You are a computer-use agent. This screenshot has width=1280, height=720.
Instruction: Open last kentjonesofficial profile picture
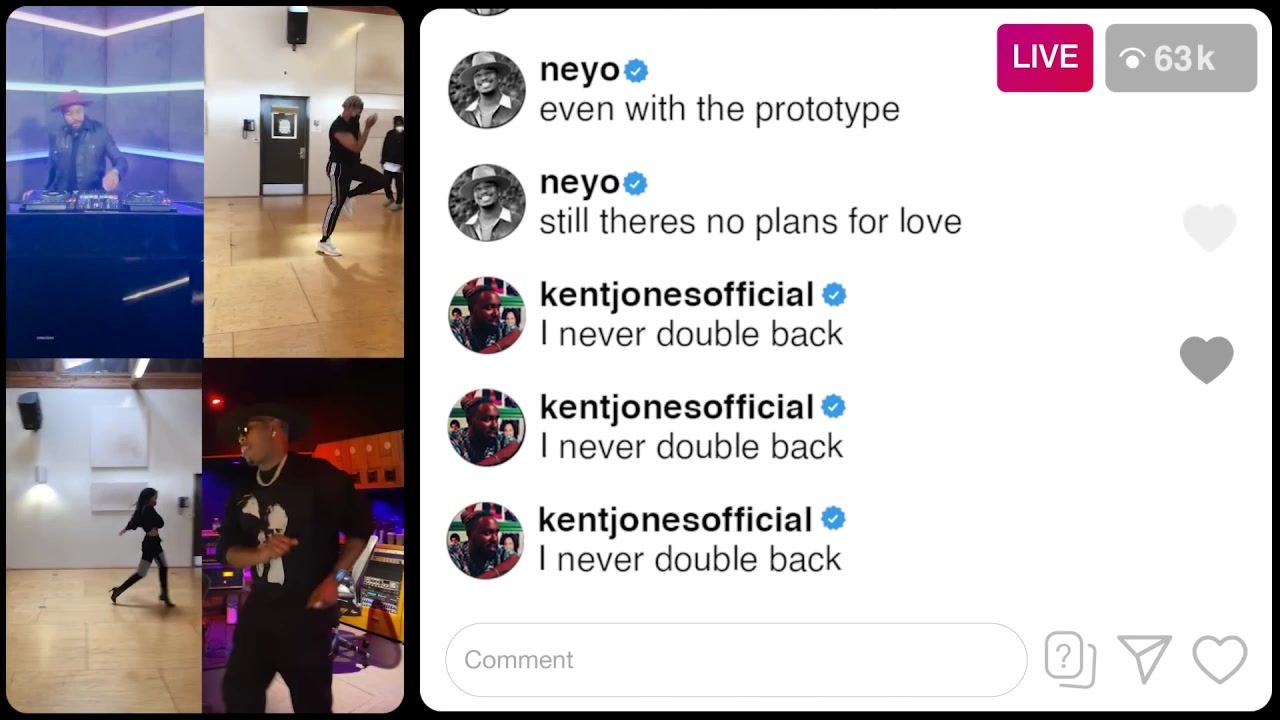point(486,540)
